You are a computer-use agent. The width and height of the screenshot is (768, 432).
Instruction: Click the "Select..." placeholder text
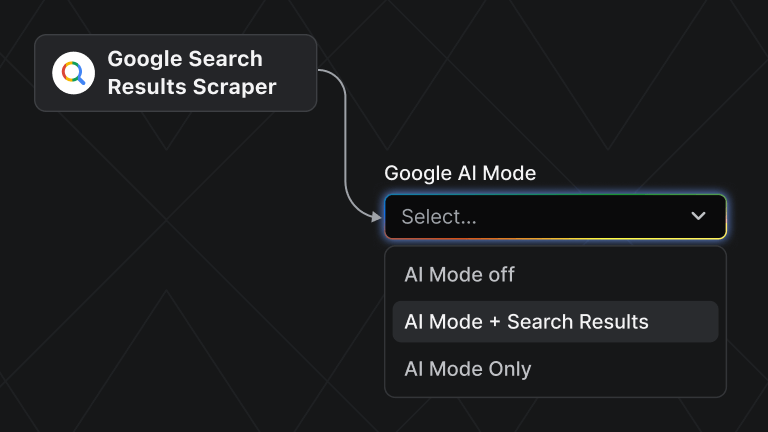click(x=439, y=217)
